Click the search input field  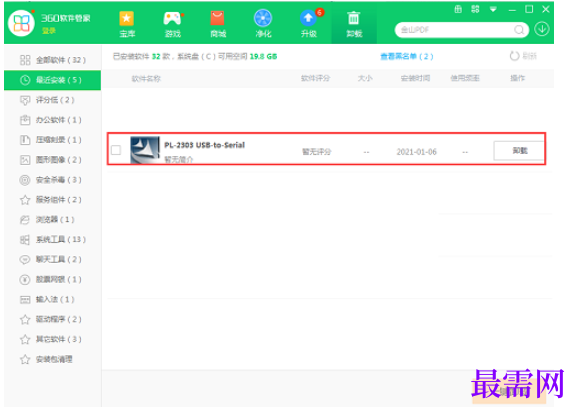tap(455, 30)
